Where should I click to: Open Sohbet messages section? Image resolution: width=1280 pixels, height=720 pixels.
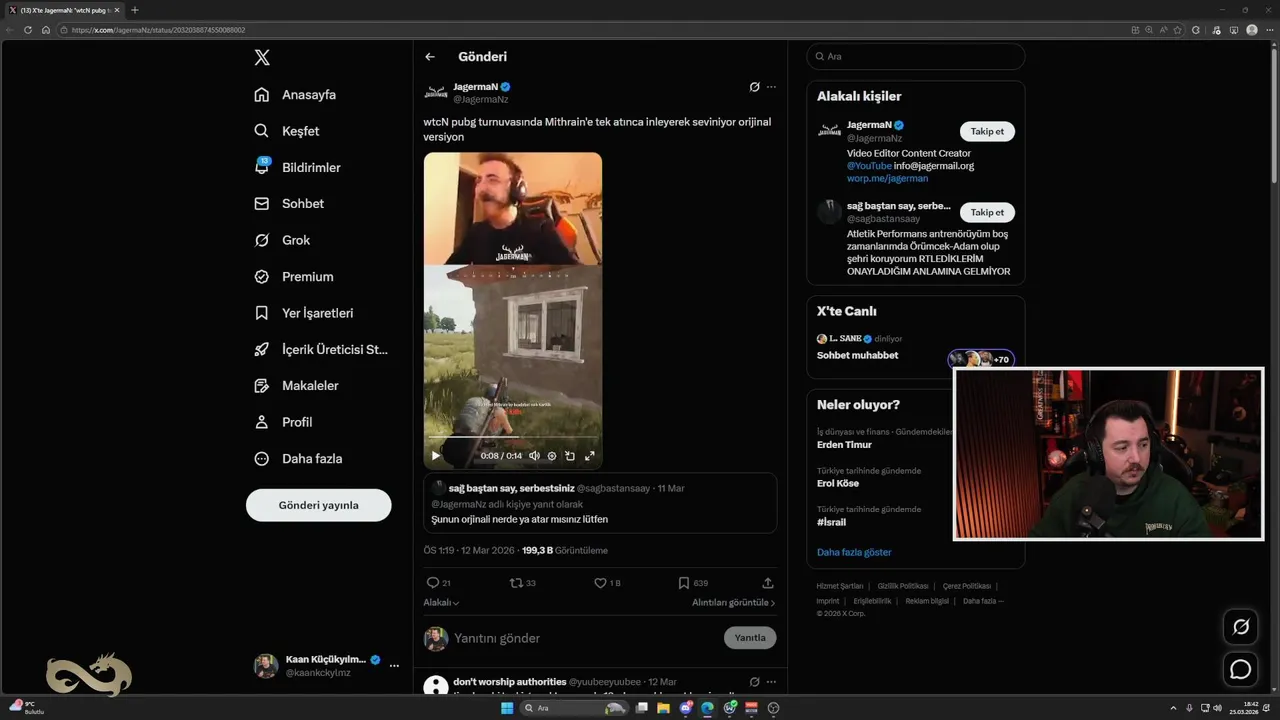coord(289,204)
